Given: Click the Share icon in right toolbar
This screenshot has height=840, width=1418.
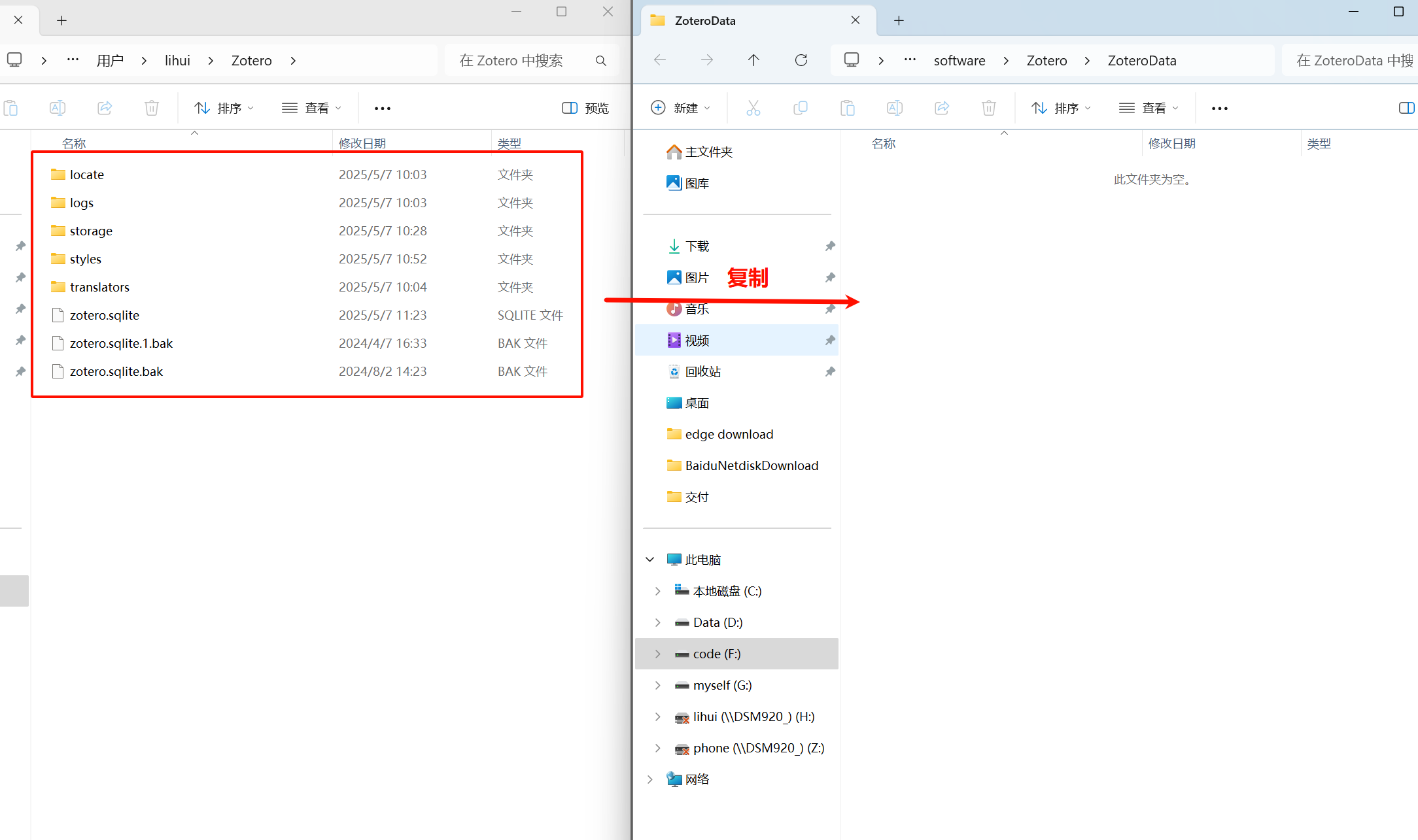Looking at the screenshot, I should click(941, 108).
